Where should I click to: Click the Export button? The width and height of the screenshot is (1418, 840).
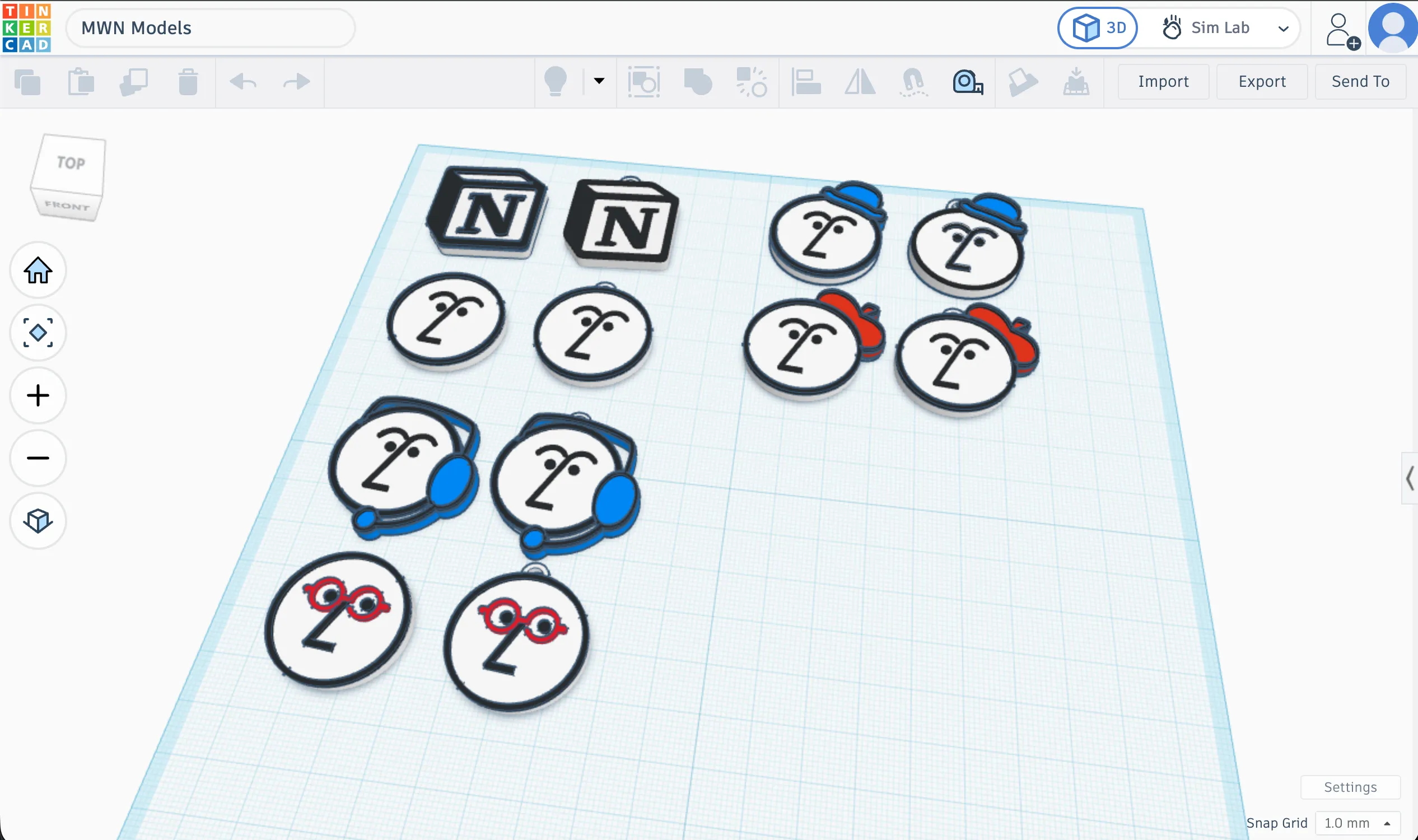click(1262, 82)
